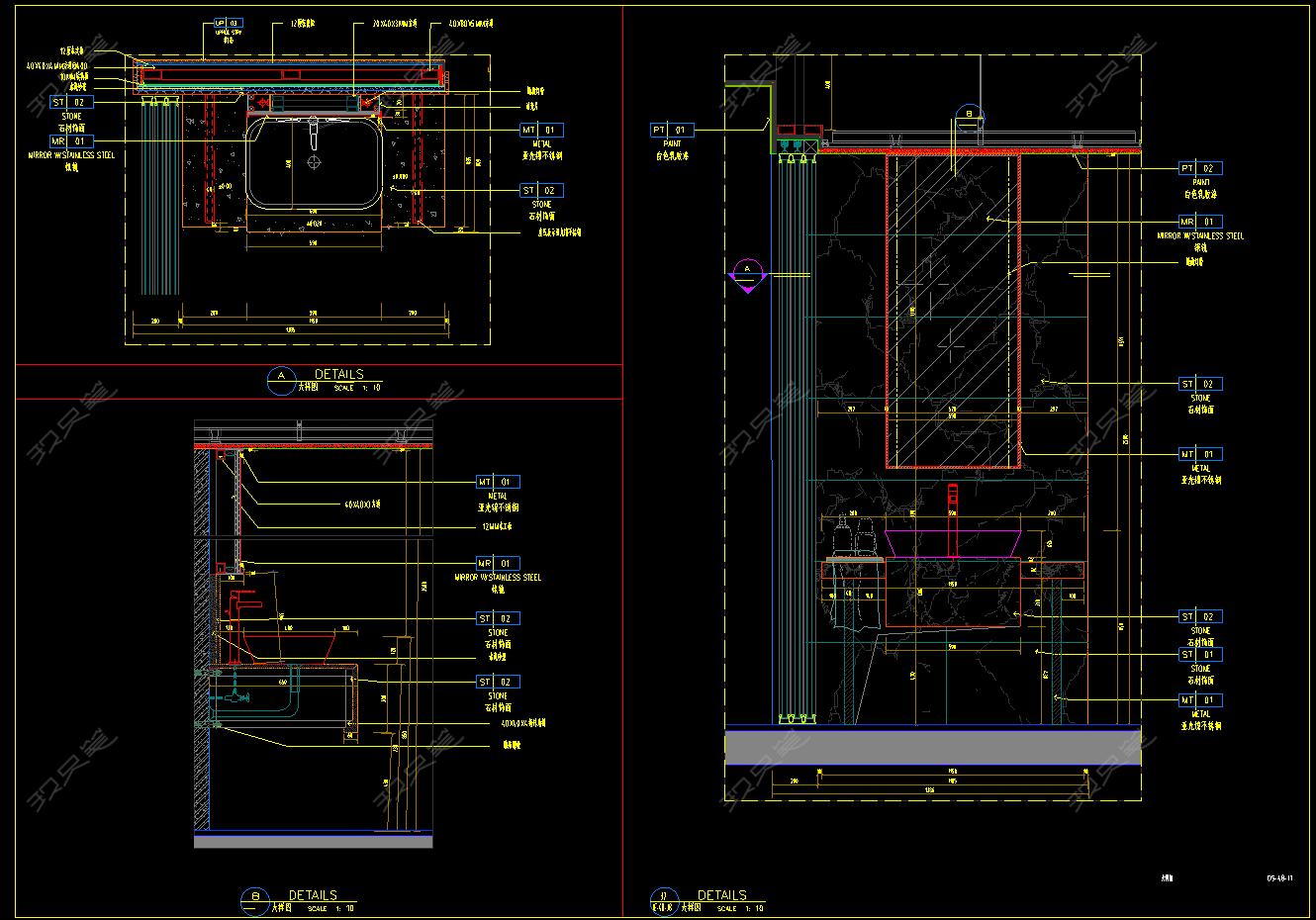Click the basin drain symbol in Detail A
The image size is (1316, 920).
click(314, 161)
